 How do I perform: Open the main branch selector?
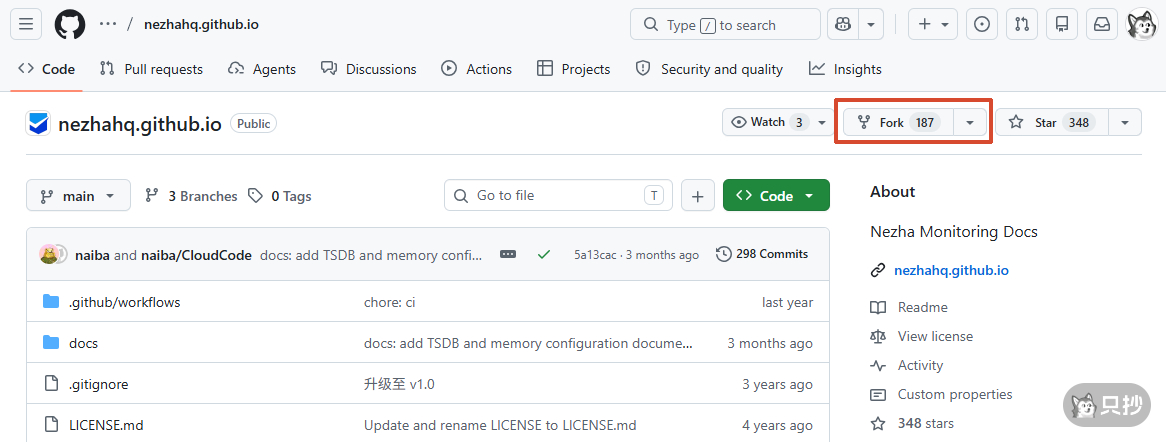pyautogui.click(x=78, y=196)
